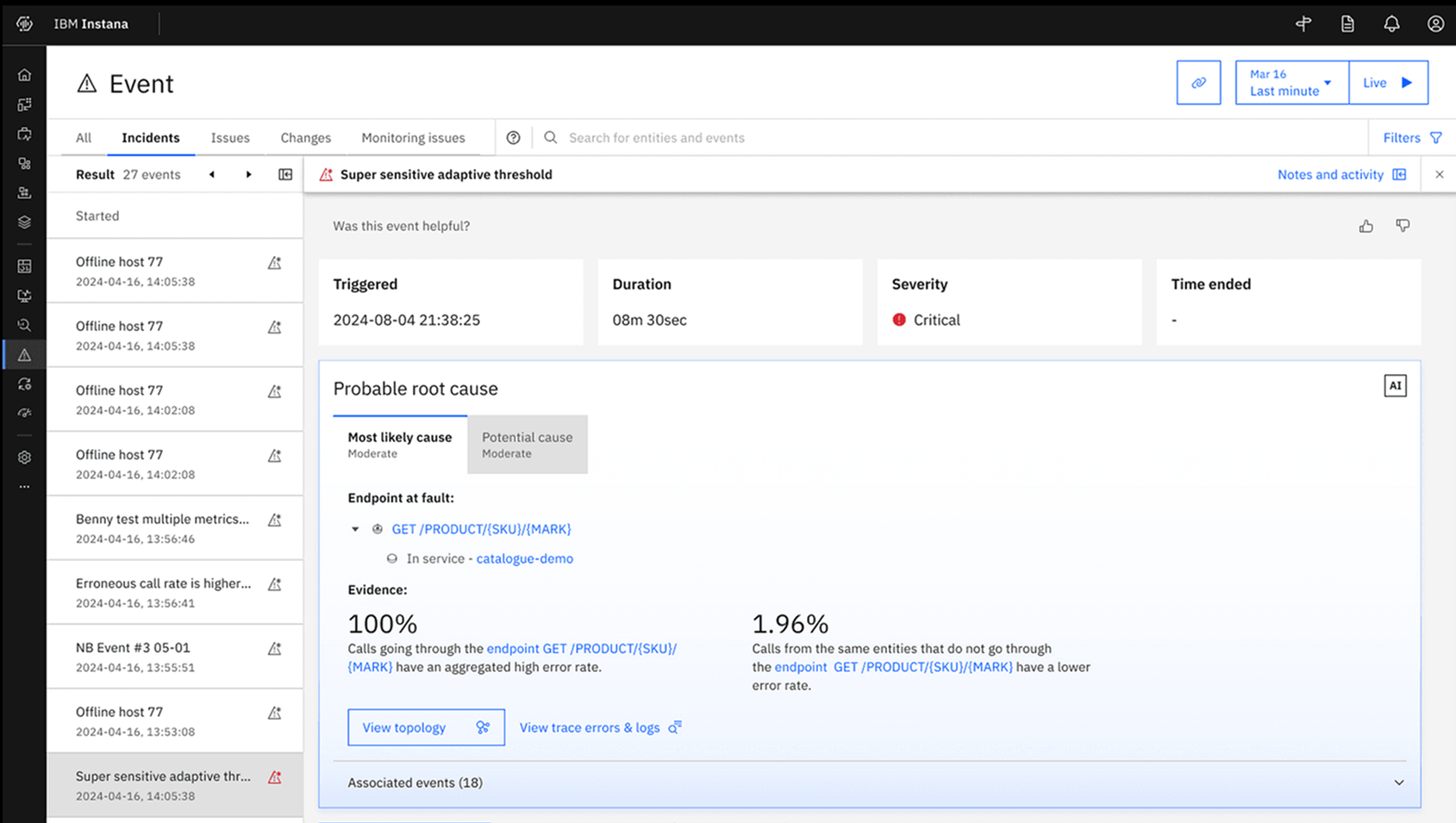Give thumbs down feedback for the event
1456x823 pixels.
point(1403,226)
